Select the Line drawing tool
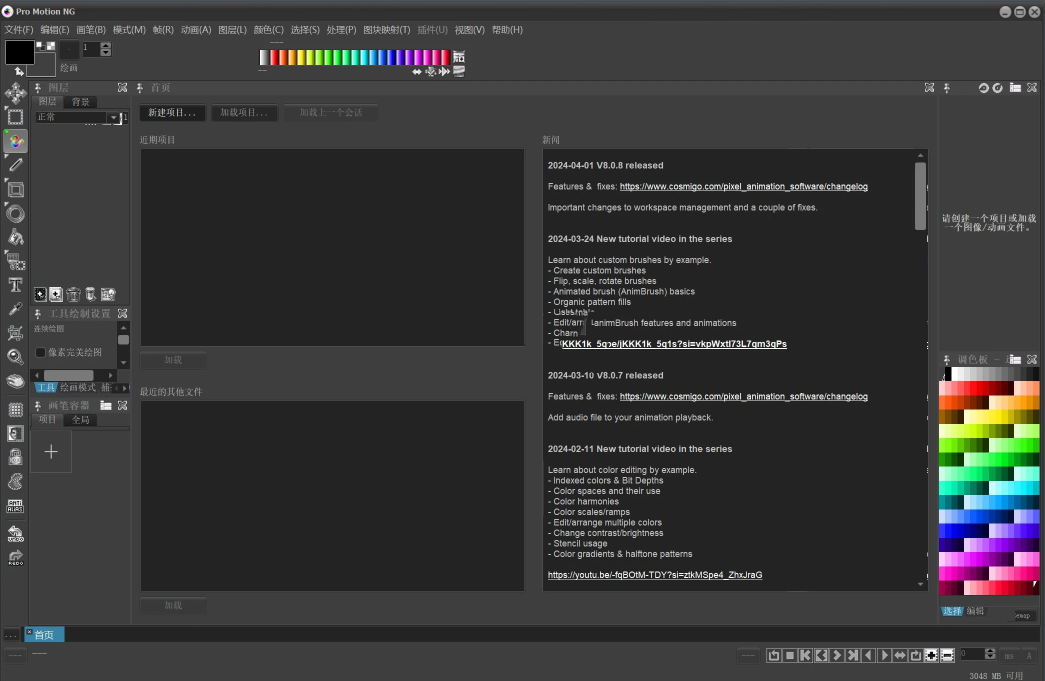Viewport: 1045px width, 681px height. 15,165
